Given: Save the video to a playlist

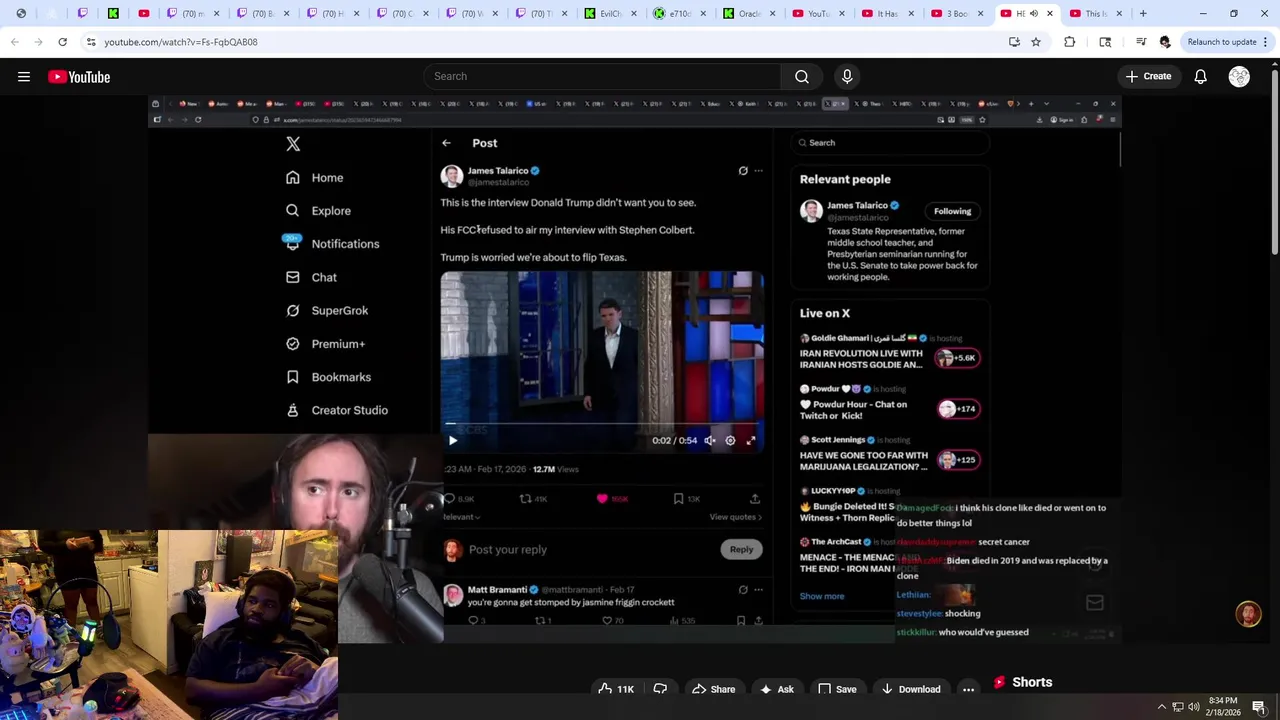Looking at the screenshot, I should coord(837,689).
